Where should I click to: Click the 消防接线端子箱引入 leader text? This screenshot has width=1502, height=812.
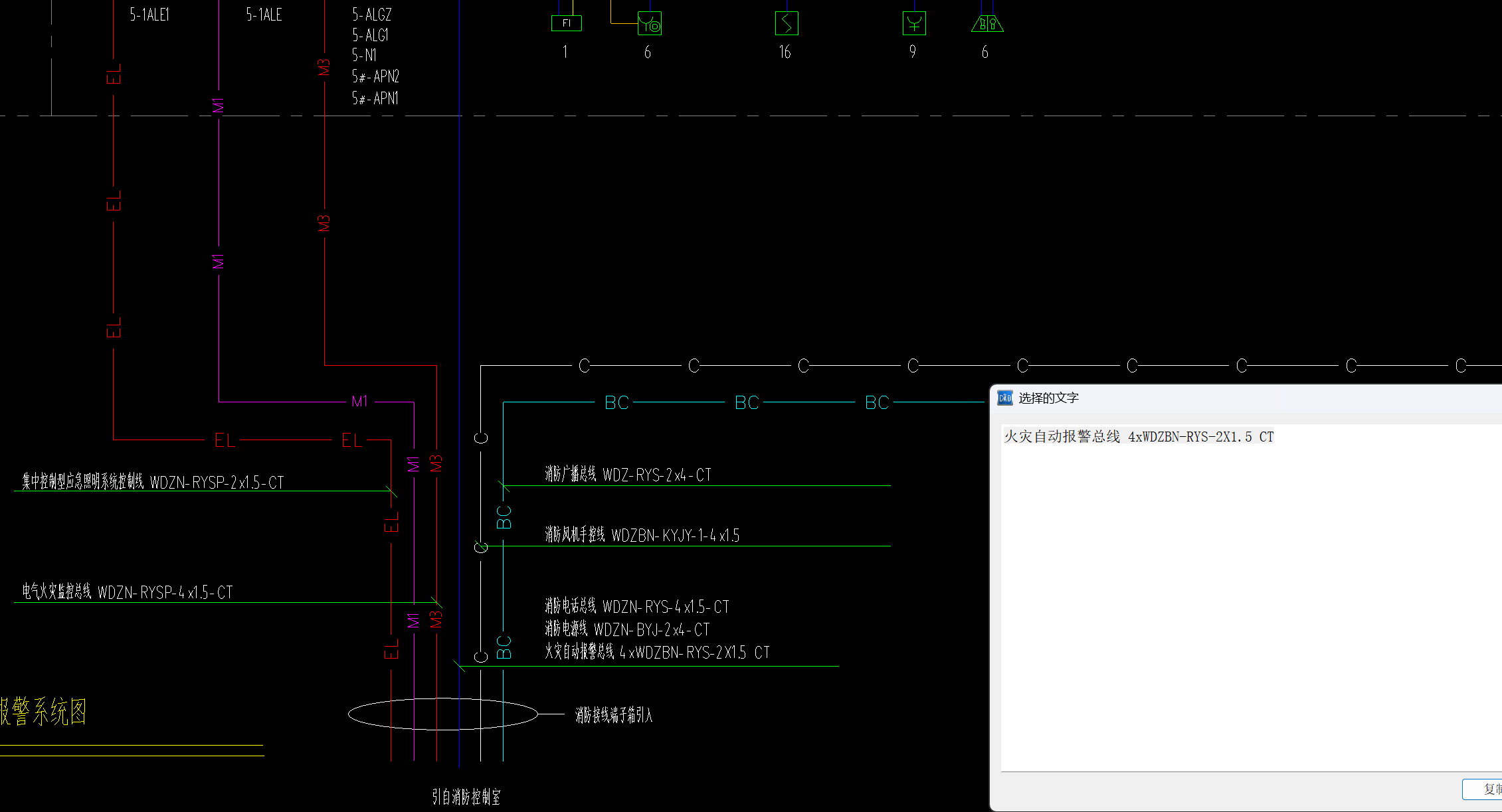pyautogui.click(x=614, y=714)
